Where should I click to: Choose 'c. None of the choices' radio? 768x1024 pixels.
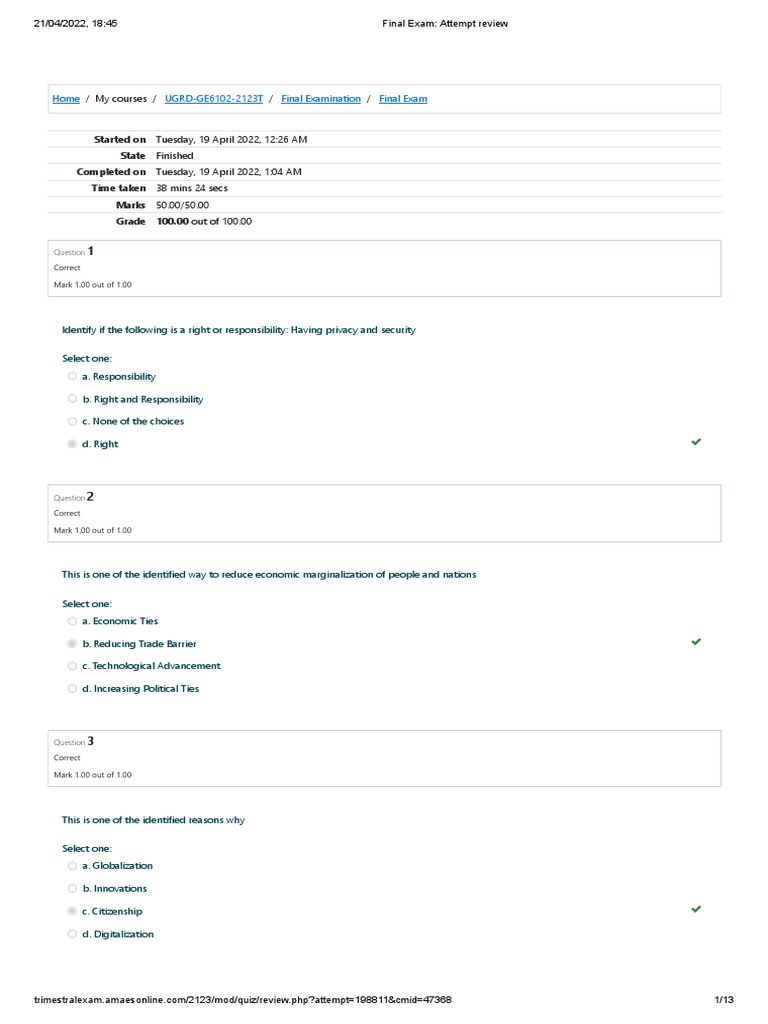[x=72, y=421]
